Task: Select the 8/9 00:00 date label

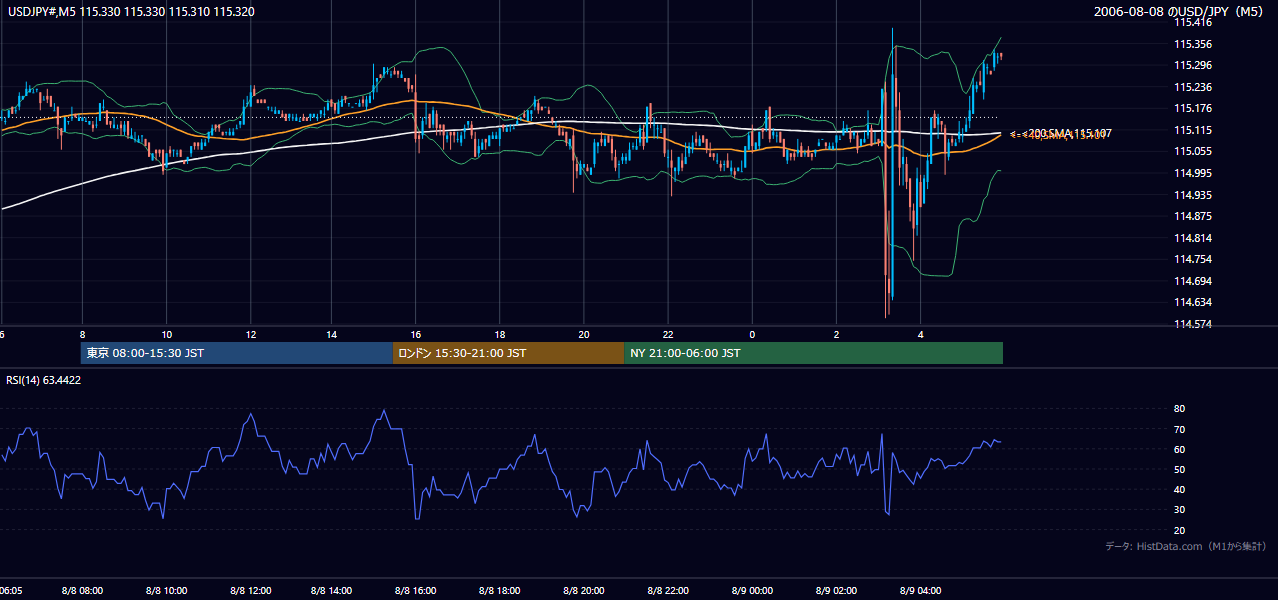Action: click(x=752, y=591)
